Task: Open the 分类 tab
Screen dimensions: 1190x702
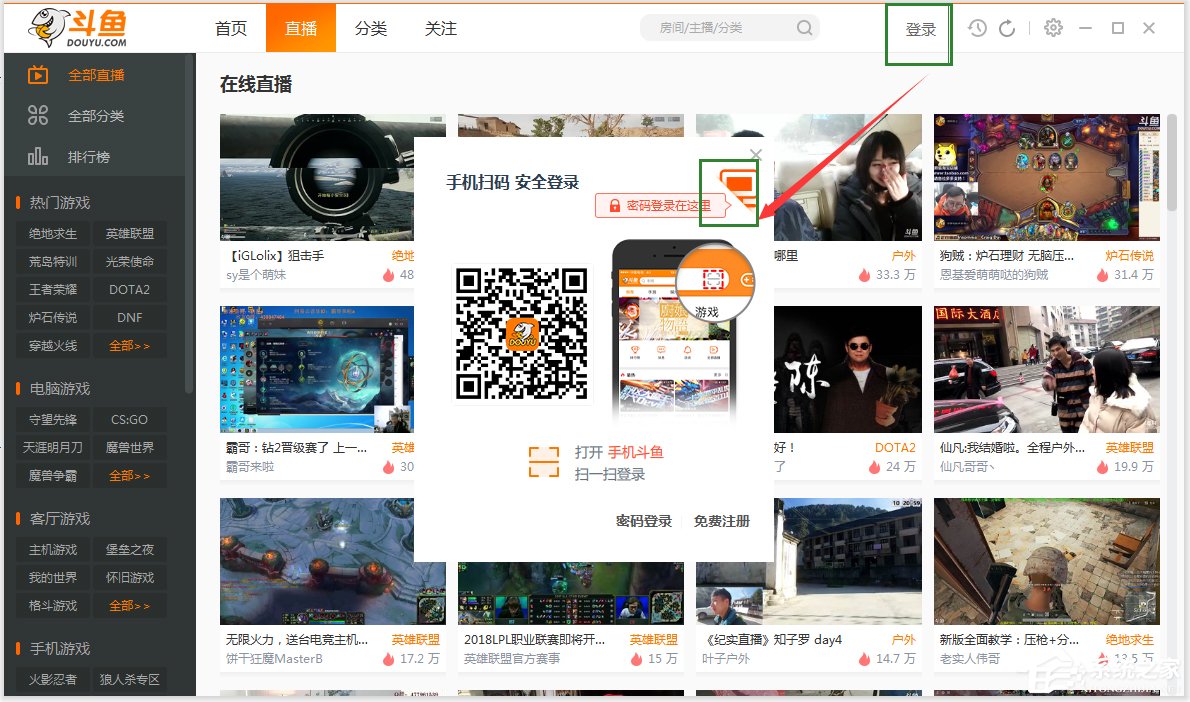Action: click(x=371, y=29)
